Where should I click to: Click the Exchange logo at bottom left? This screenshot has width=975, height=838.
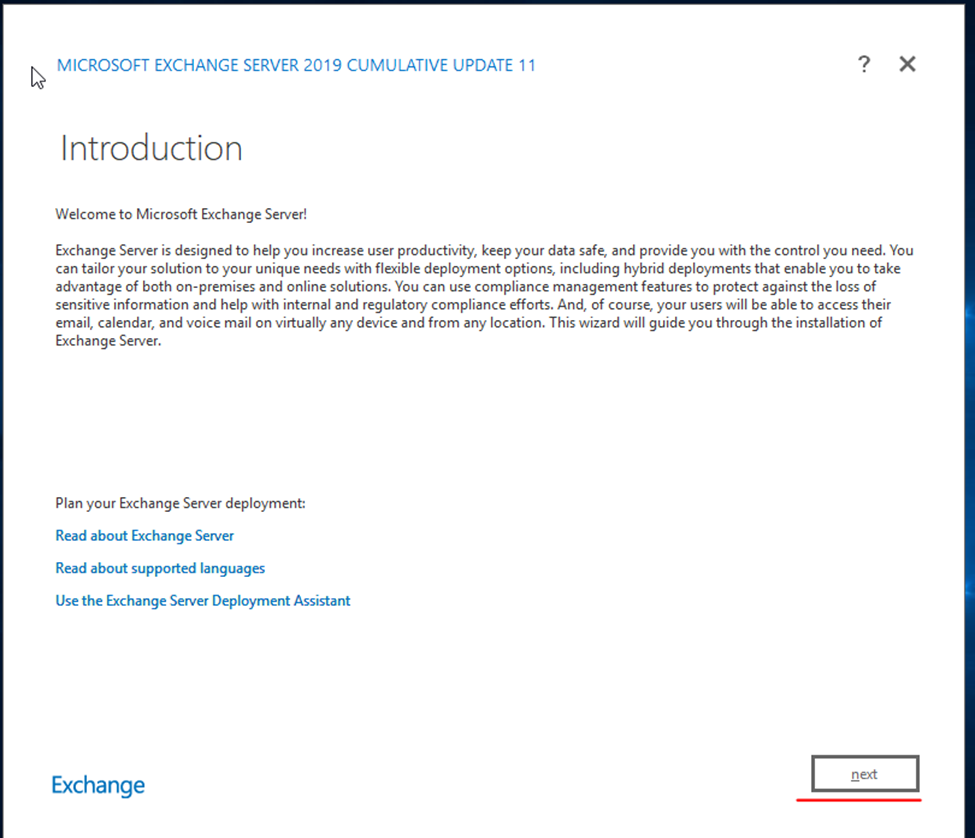[x=98, y=785]
